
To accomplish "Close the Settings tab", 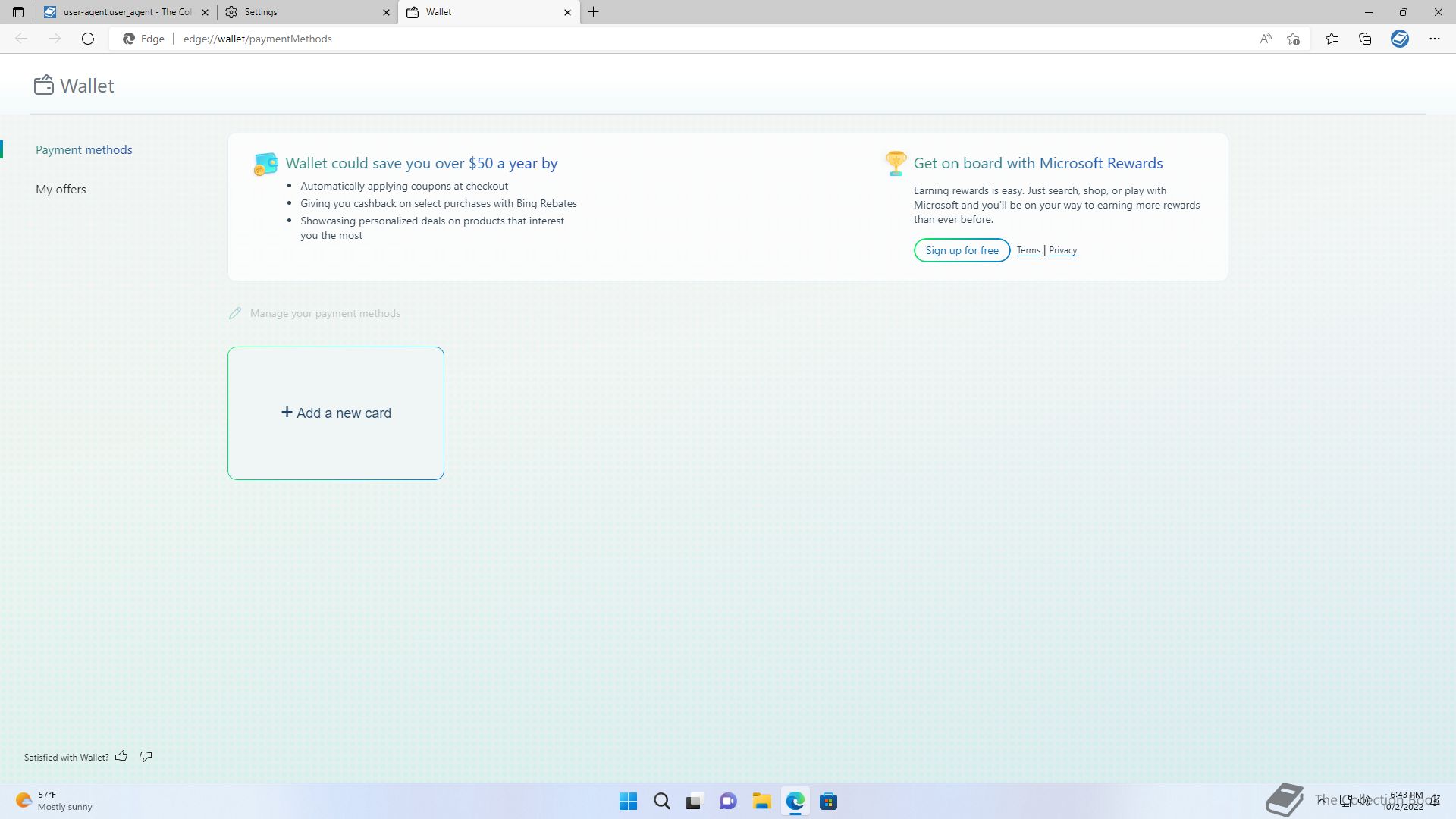I will pos(386,12).
